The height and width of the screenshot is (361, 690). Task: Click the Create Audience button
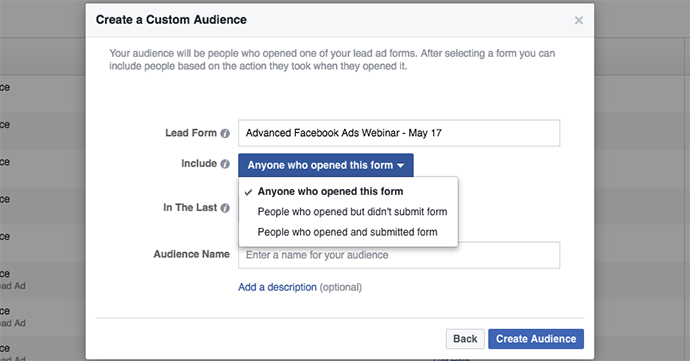tap(536, 339)
